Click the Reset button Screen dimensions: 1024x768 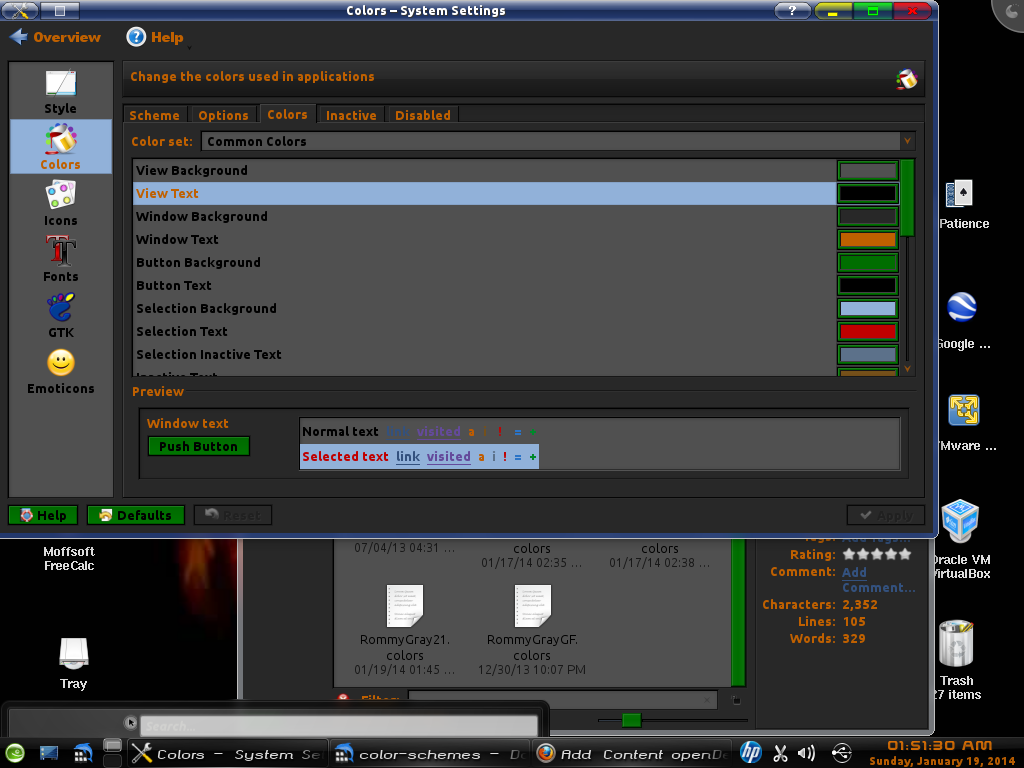point(233,515)
